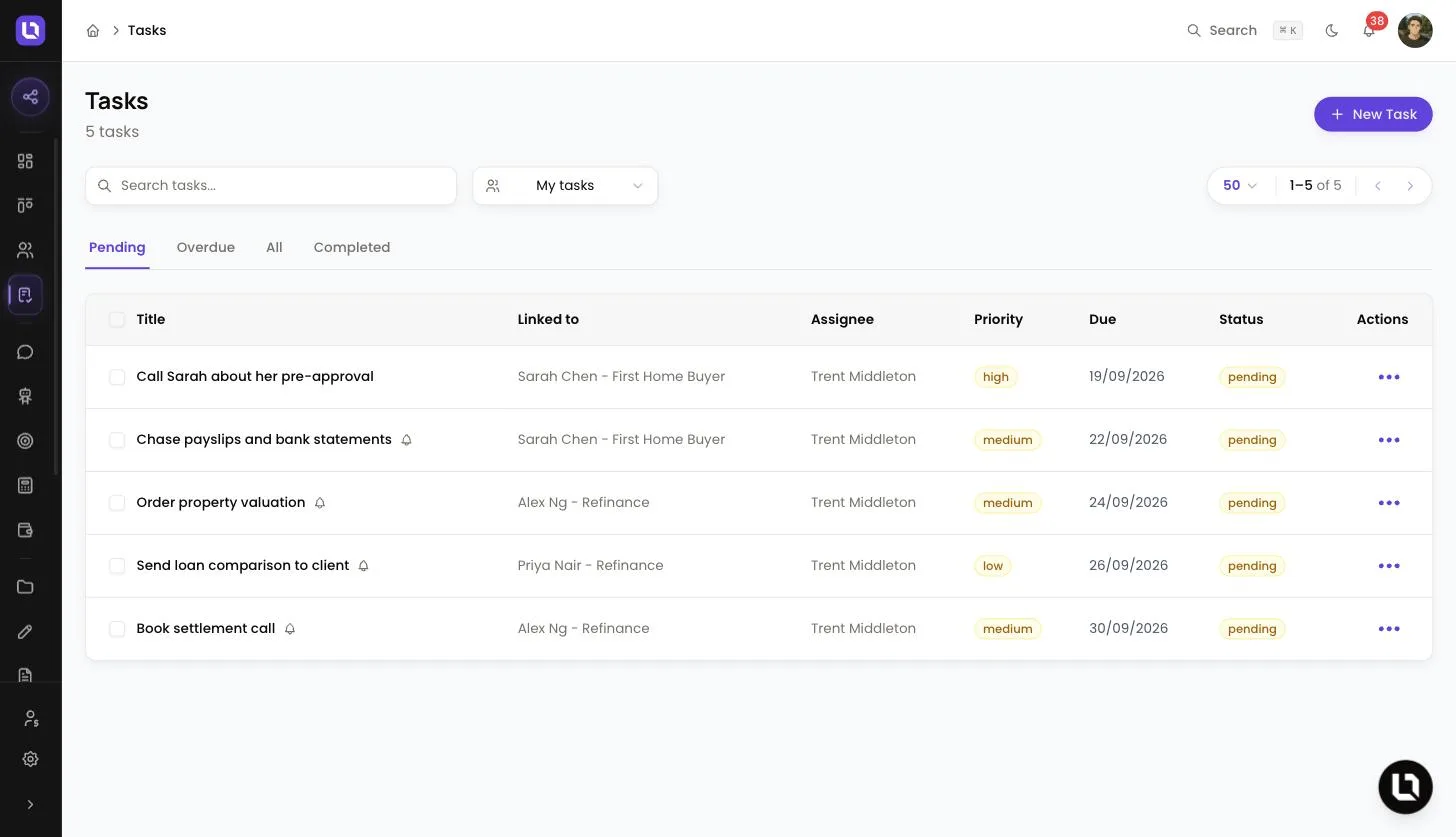1456x837 pixels.
Task: Go to the previous page of tasks
Action: (1377, 186)
